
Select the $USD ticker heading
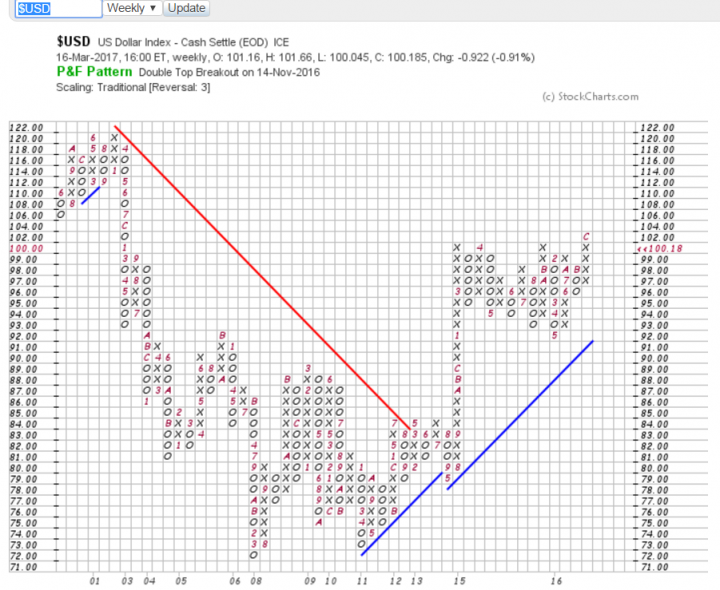pyautogui.click(x=73, y=42)
